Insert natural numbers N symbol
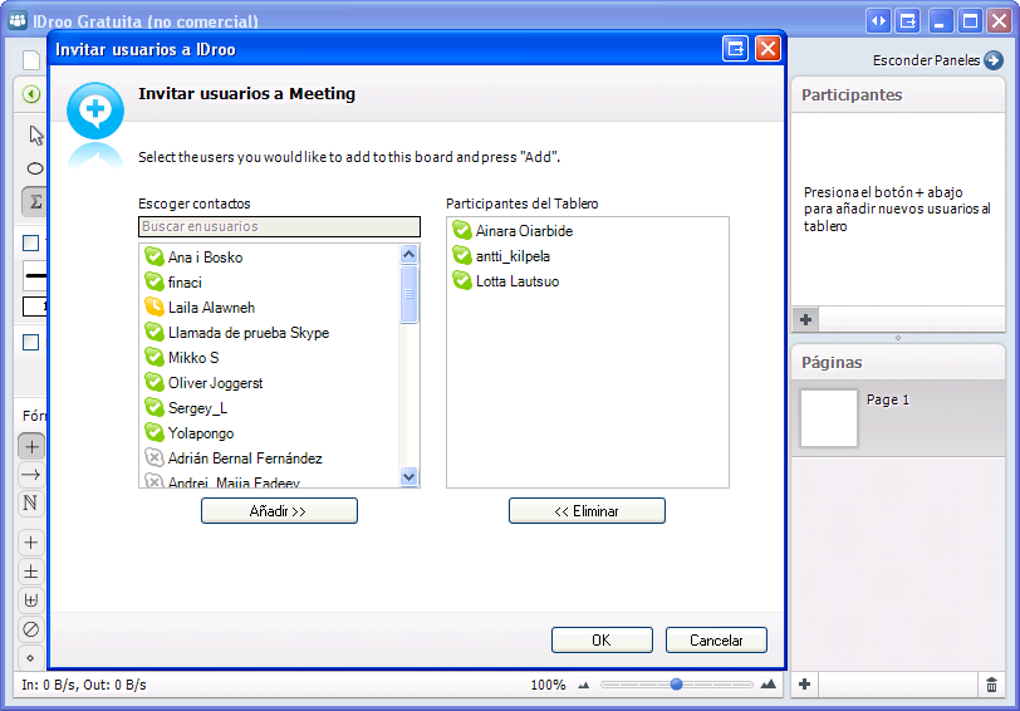The width and height of the screenshot is (1020, 711). click(31, 503)
